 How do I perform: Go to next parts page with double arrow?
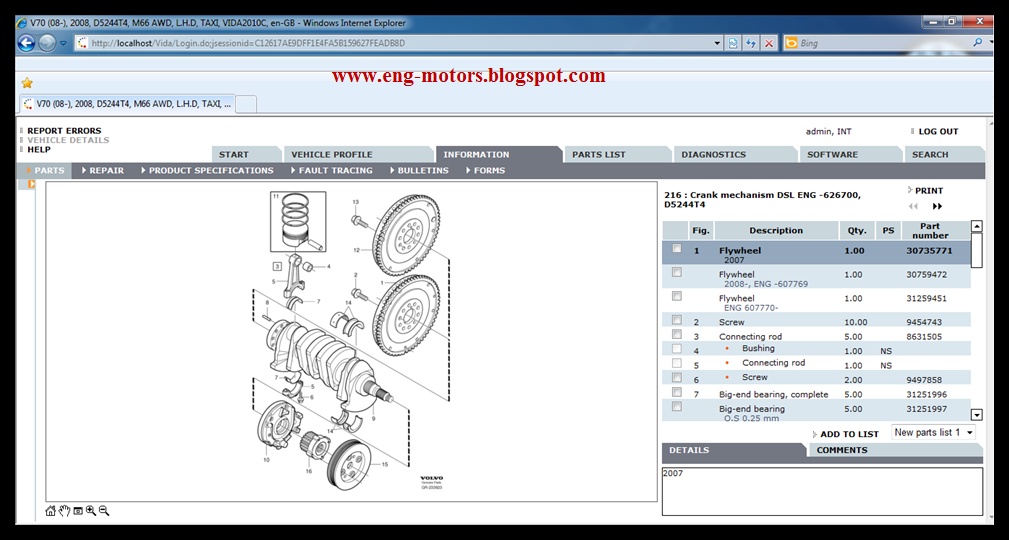pos(937,207)
